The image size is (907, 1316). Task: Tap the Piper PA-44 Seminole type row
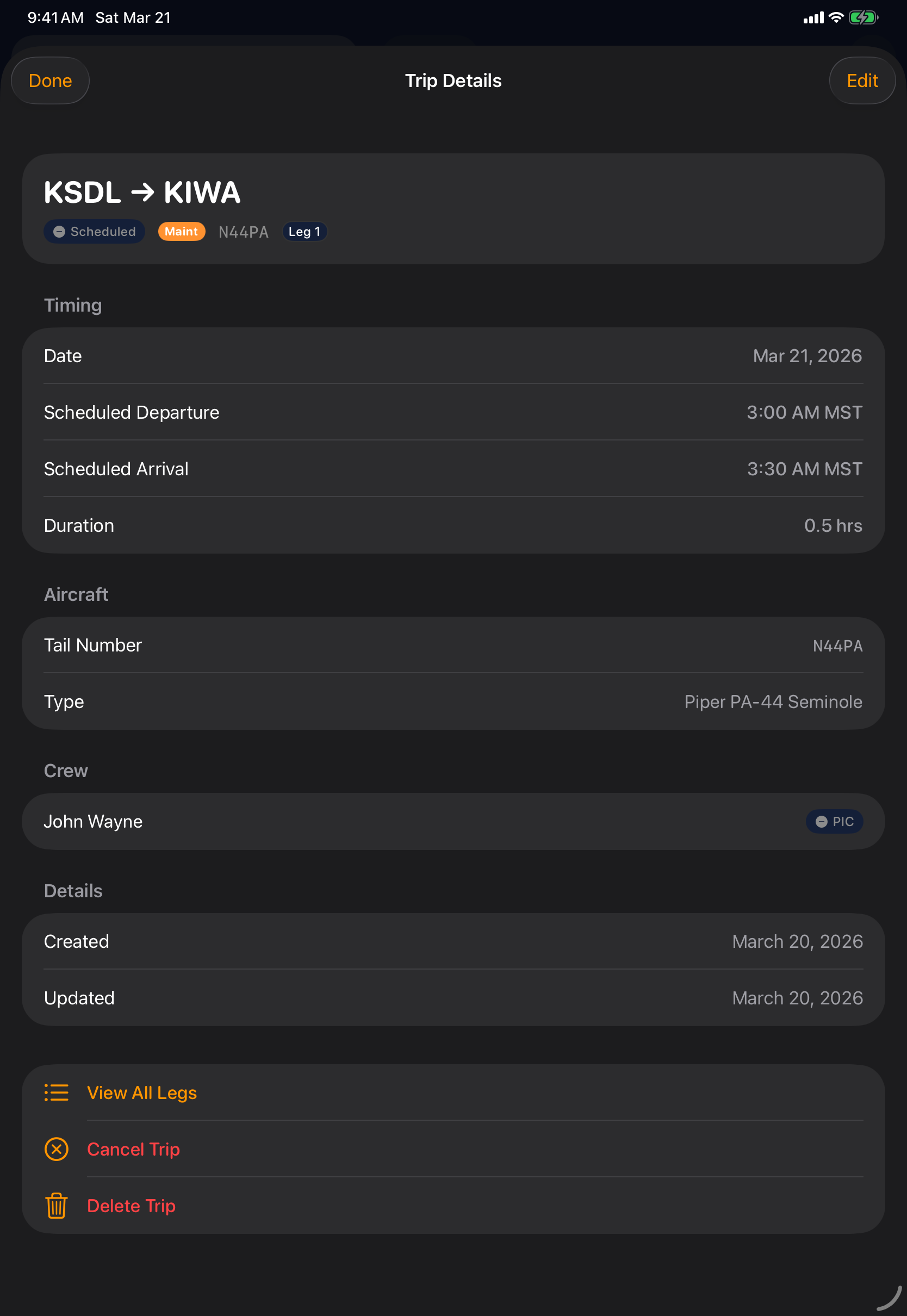[x=453, y=702]
